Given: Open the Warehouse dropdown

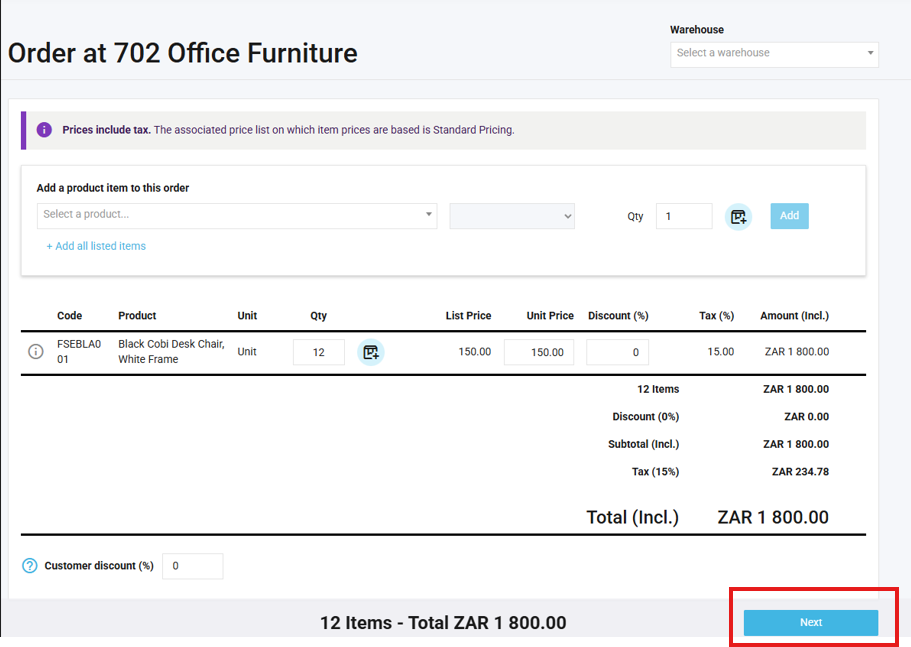Looking at the screenshot, I should point(774,53).
